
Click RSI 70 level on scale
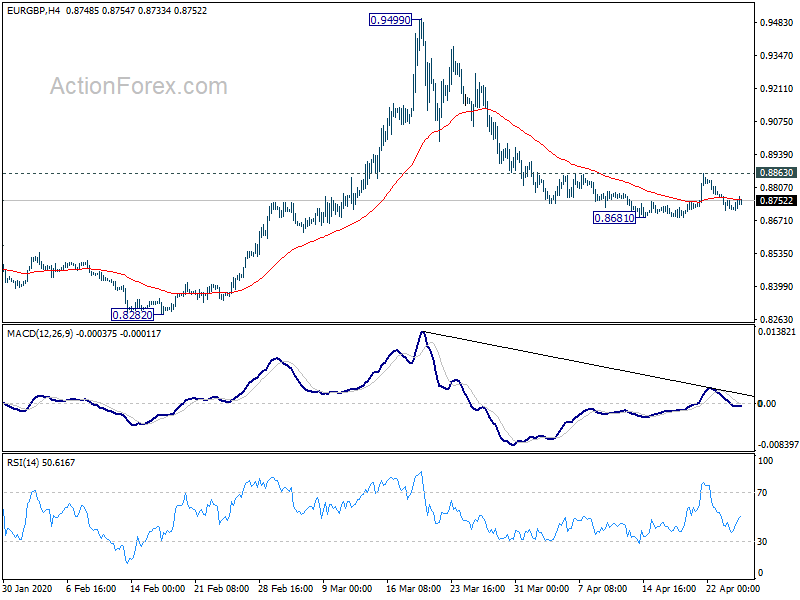(x=762, y=493)
